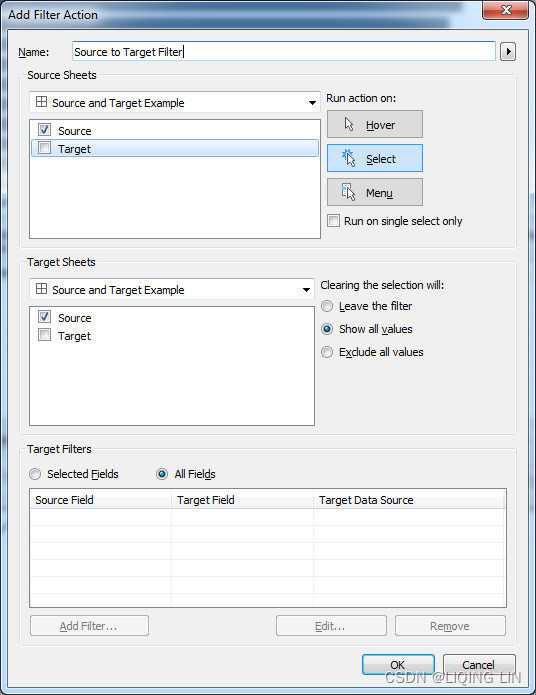Set action to run on Menu
This screenshot has height=695, width=536.
point(375,192)
